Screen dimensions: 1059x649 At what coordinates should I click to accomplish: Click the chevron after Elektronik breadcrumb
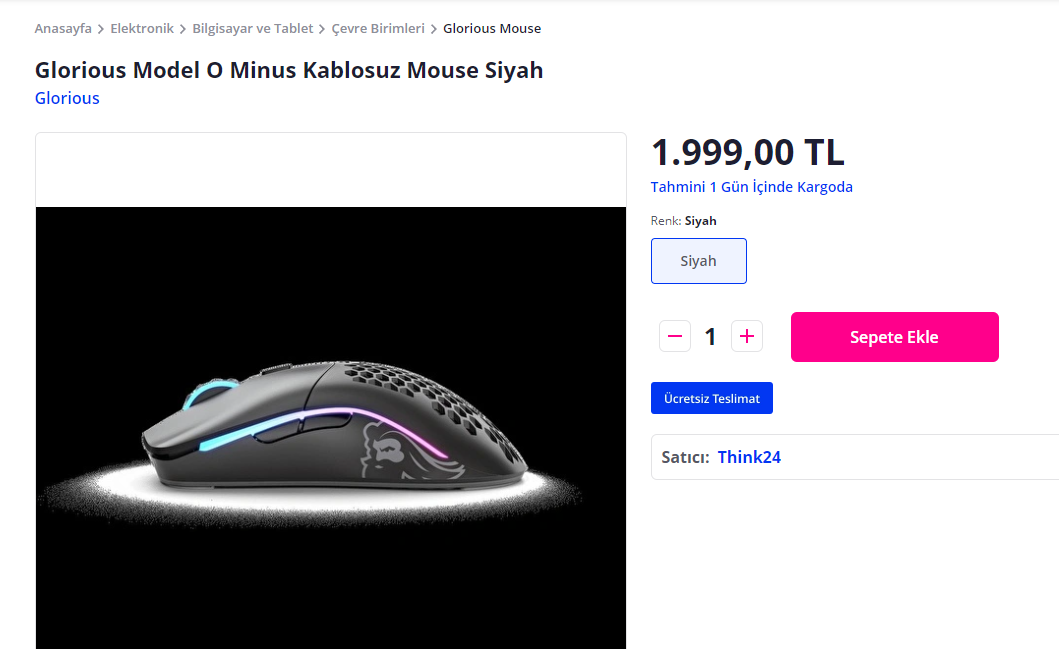point(183,29)
